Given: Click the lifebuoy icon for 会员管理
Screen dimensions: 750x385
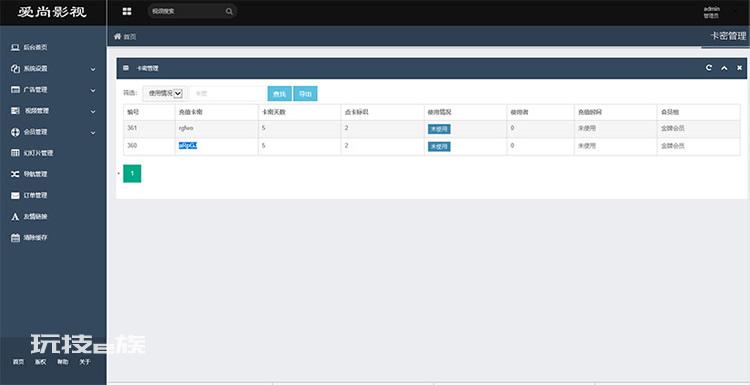Looking at the screenshot, I should pos(15,132).
